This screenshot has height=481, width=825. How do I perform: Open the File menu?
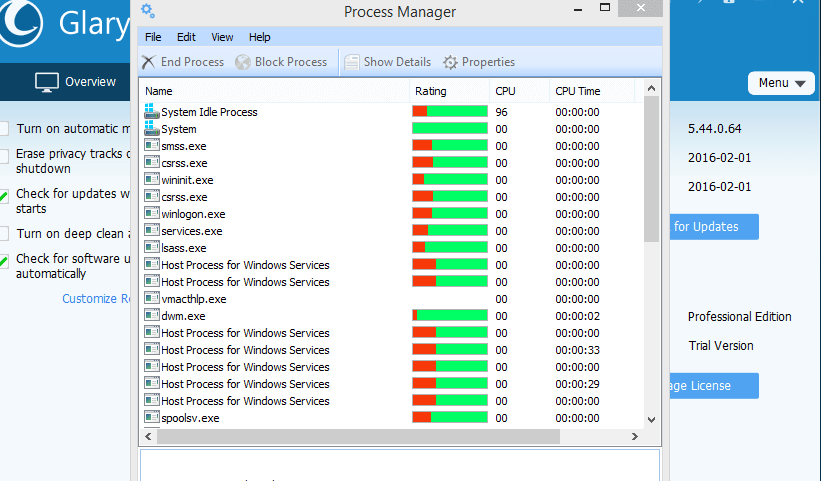153,37
